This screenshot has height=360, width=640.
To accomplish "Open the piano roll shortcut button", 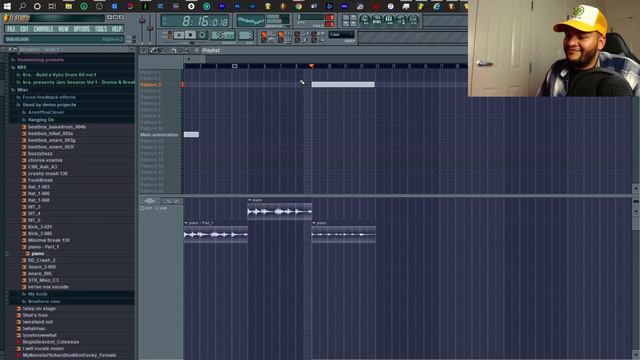I will 389,20.
